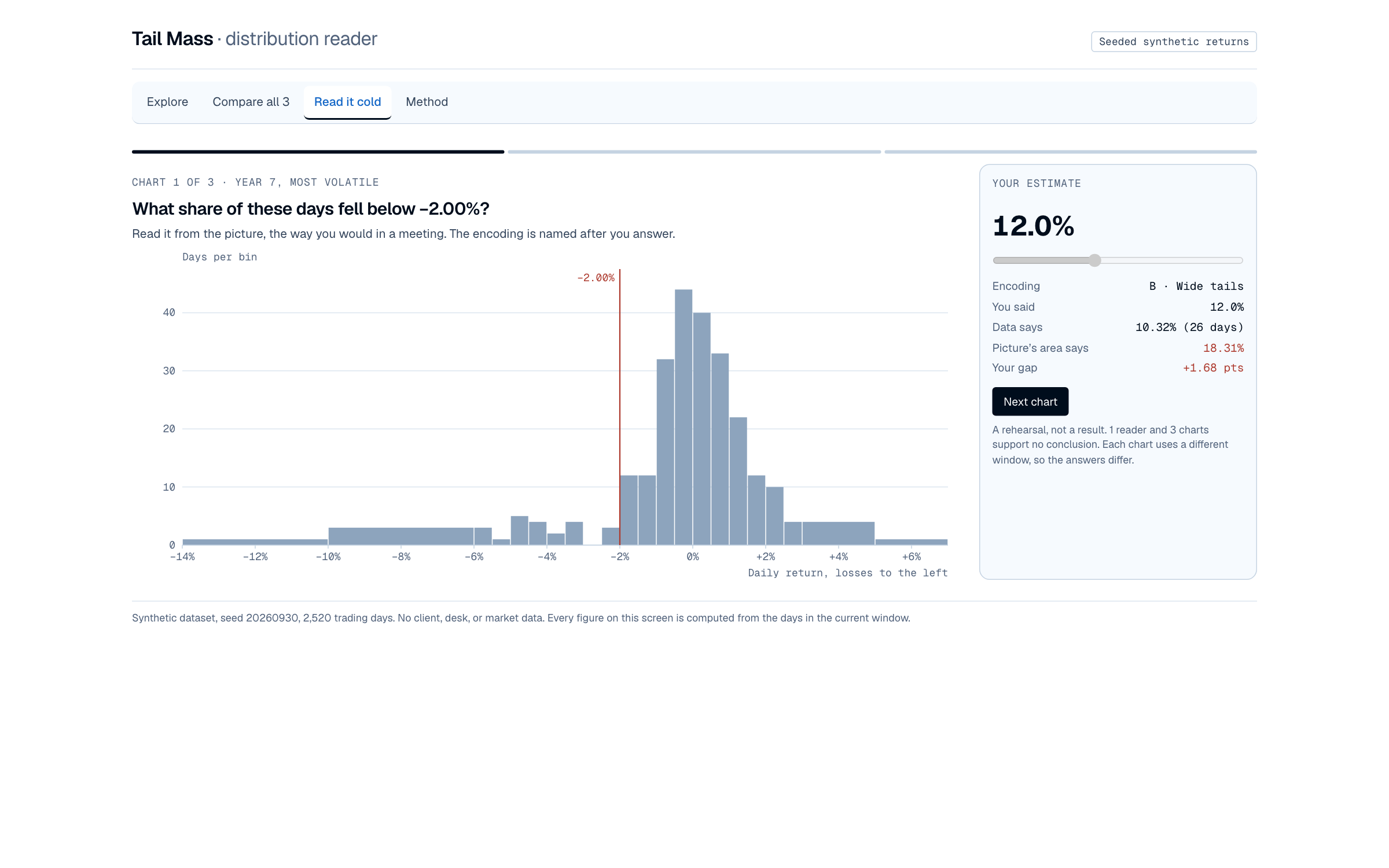Open the Explore tab
The height and width of the screenshot is (868, 1389).
click(167, 102)
